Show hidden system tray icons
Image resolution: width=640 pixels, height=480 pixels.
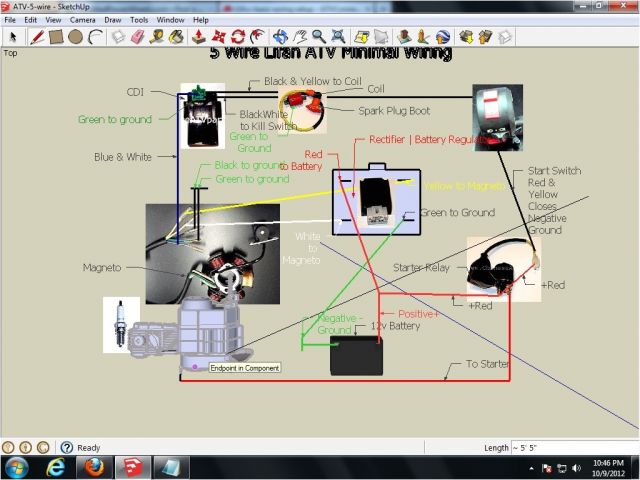point(531,468)
